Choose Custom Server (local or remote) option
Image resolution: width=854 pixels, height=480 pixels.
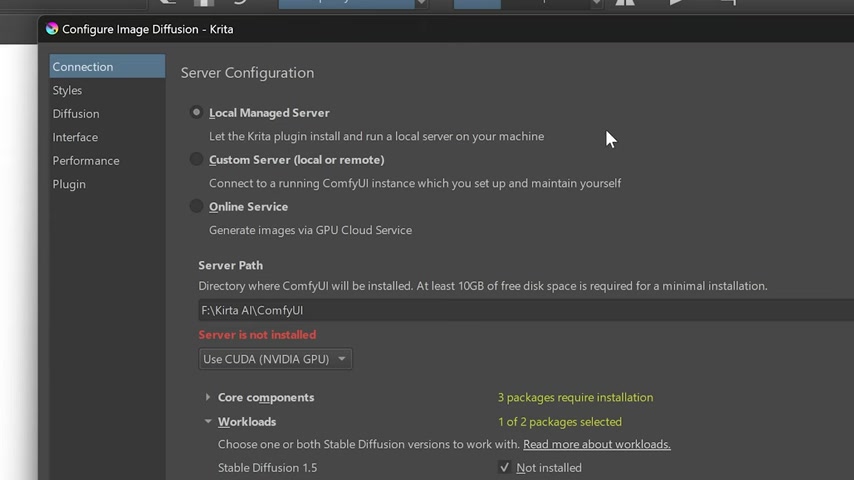(x=196, y=159)
